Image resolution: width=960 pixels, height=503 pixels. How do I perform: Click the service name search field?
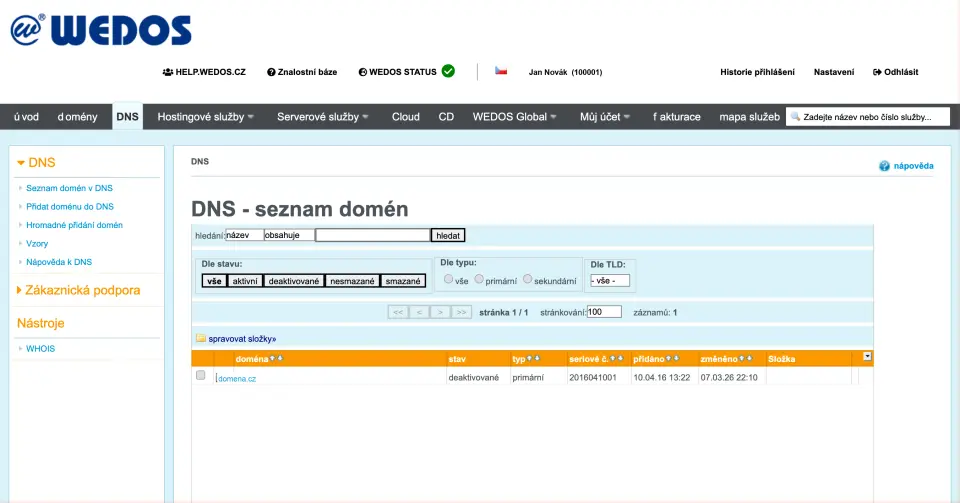(x=866, y=117)
